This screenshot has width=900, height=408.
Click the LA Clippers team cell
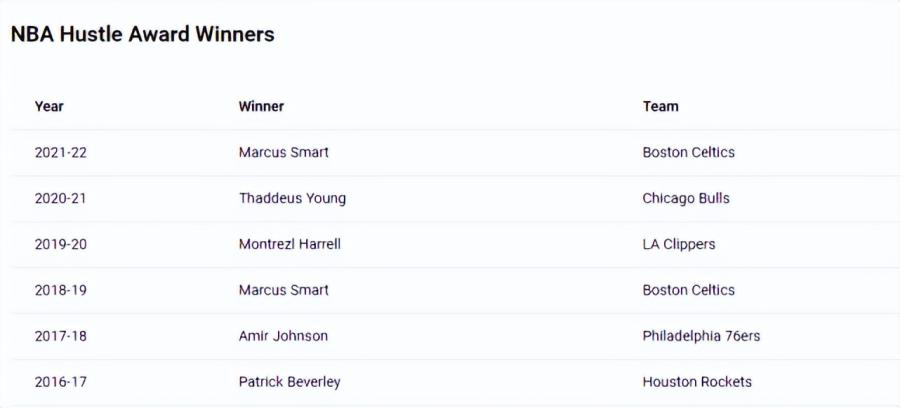click(678, 244)
